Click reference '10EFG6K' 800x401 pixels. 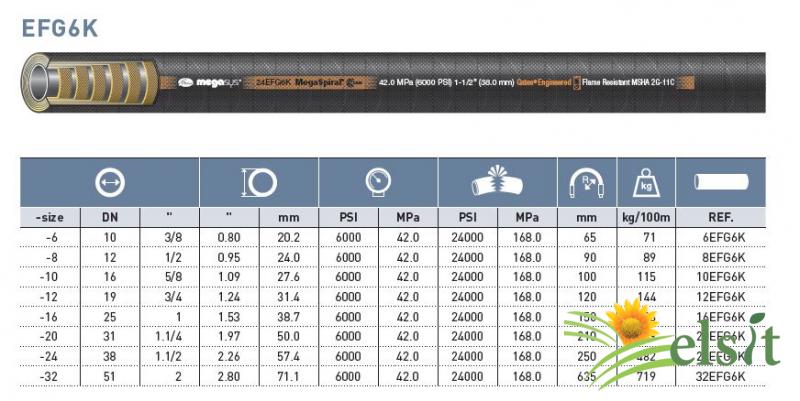tap(721, 277)
